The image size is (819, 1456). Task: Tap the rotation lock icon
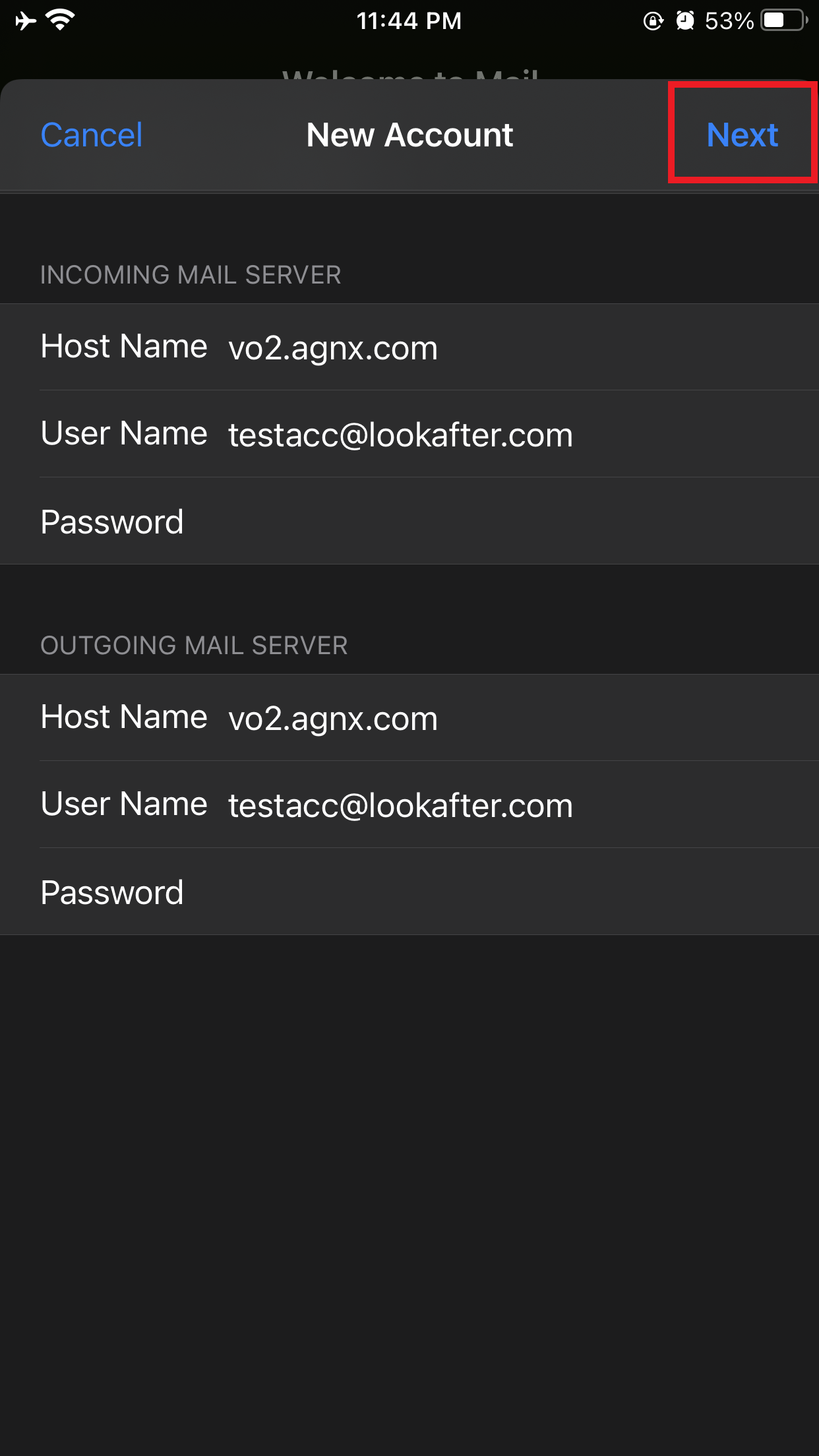[653, 21]
